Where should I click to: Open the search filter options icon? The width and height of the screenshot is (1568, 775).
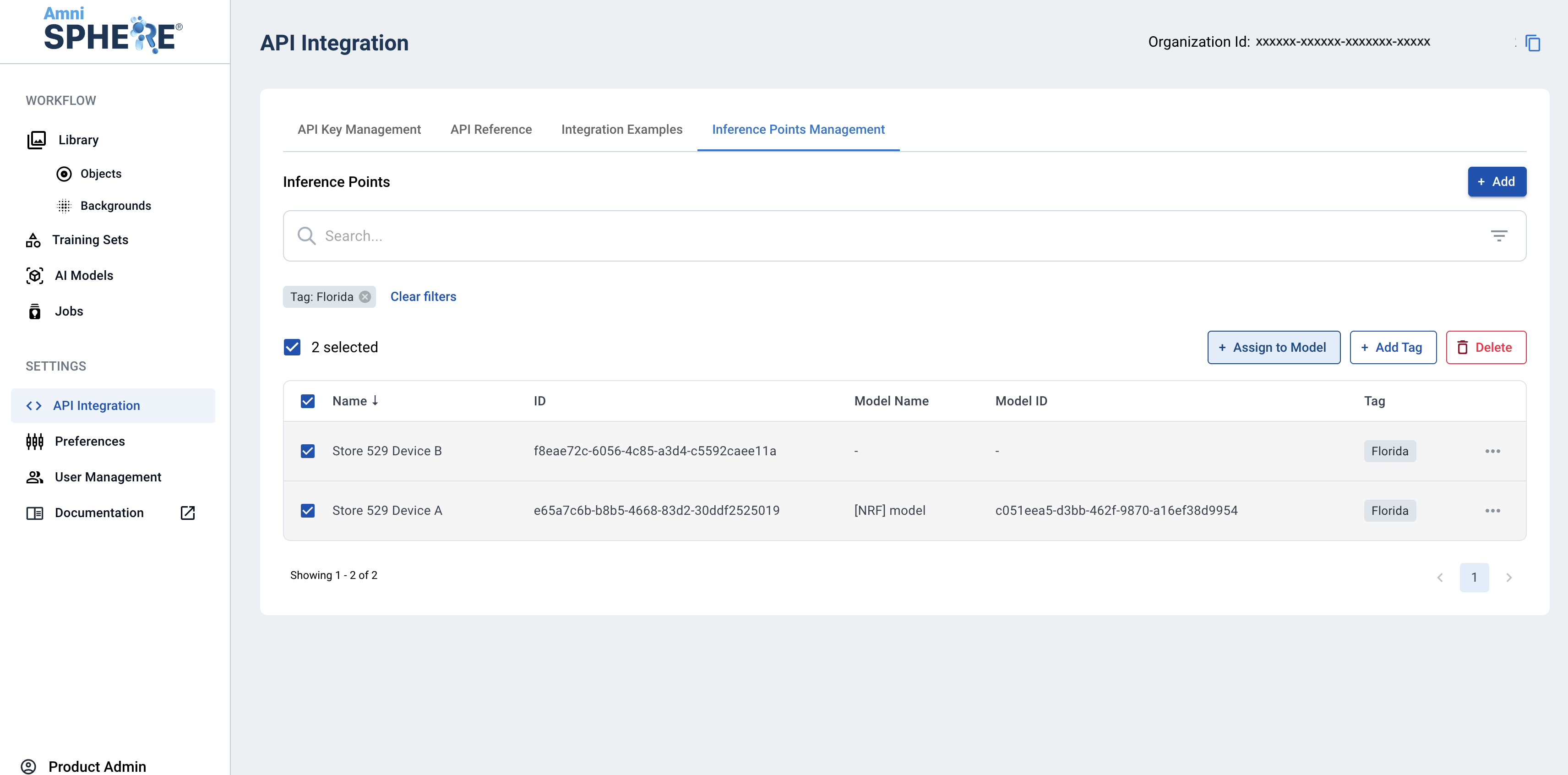[1498, 235]
